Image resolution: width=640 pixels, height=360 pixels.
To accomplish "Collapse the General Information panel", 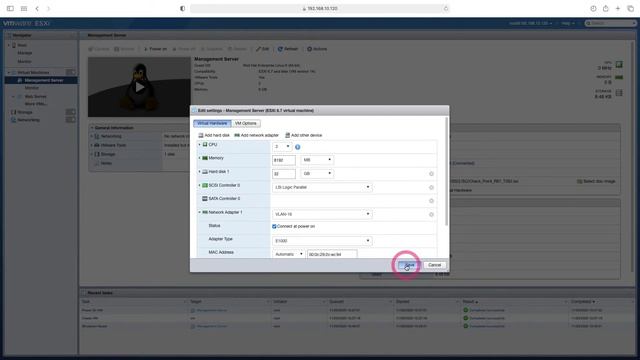I will click(92, 128).
